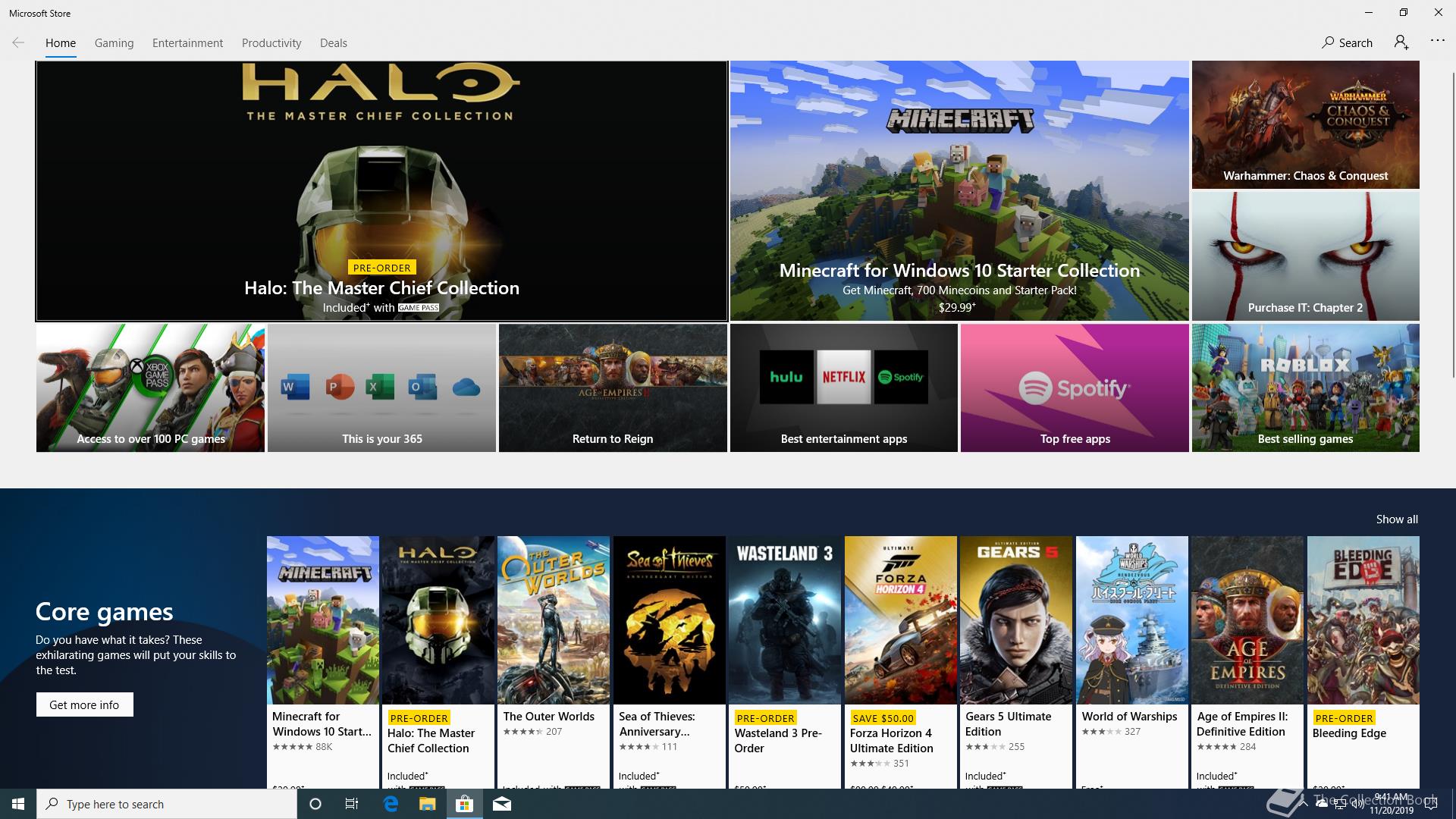Open the Mail app on taskbar
This screenshot has height=819, width=1456.
click(x=502, y=804)
